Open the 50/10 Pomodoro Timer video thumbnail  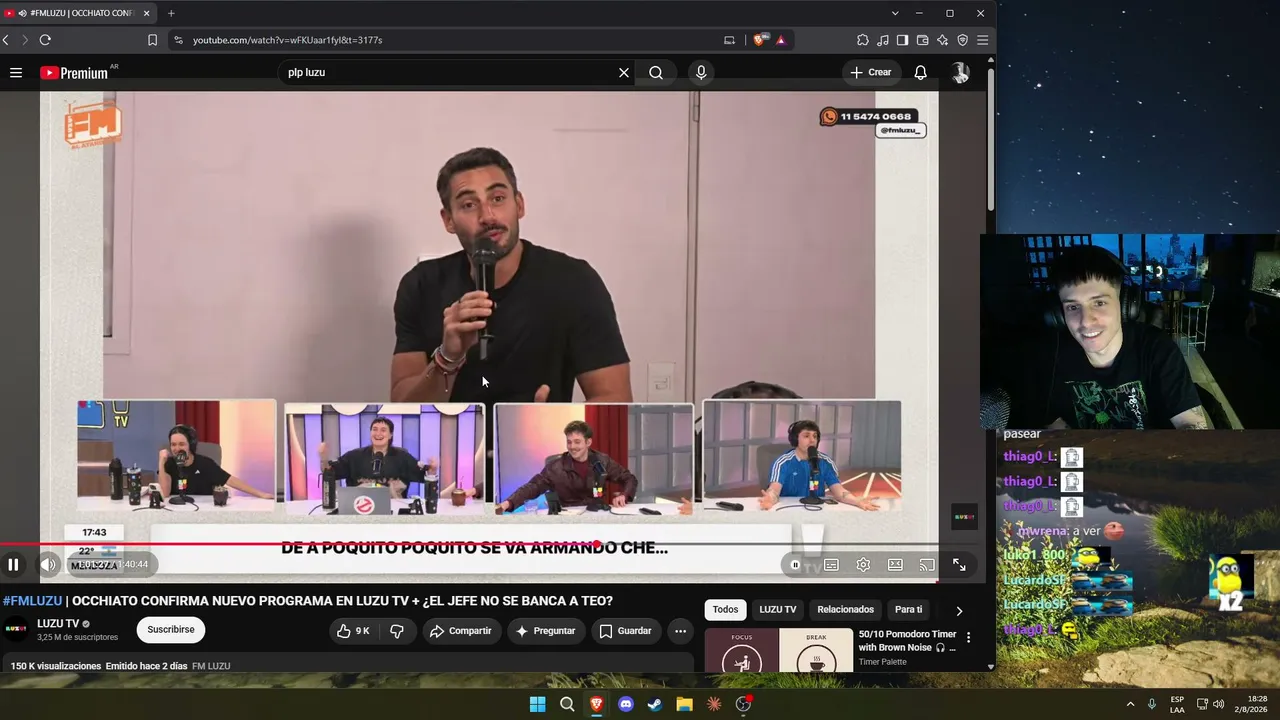(779, 651)
